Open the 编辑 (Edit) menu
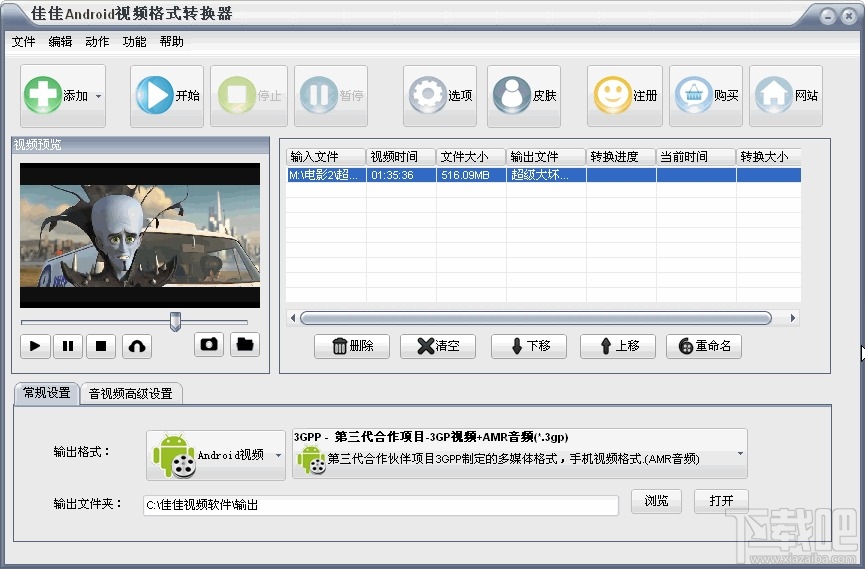865x569 pixels. [x=60, y=41]
